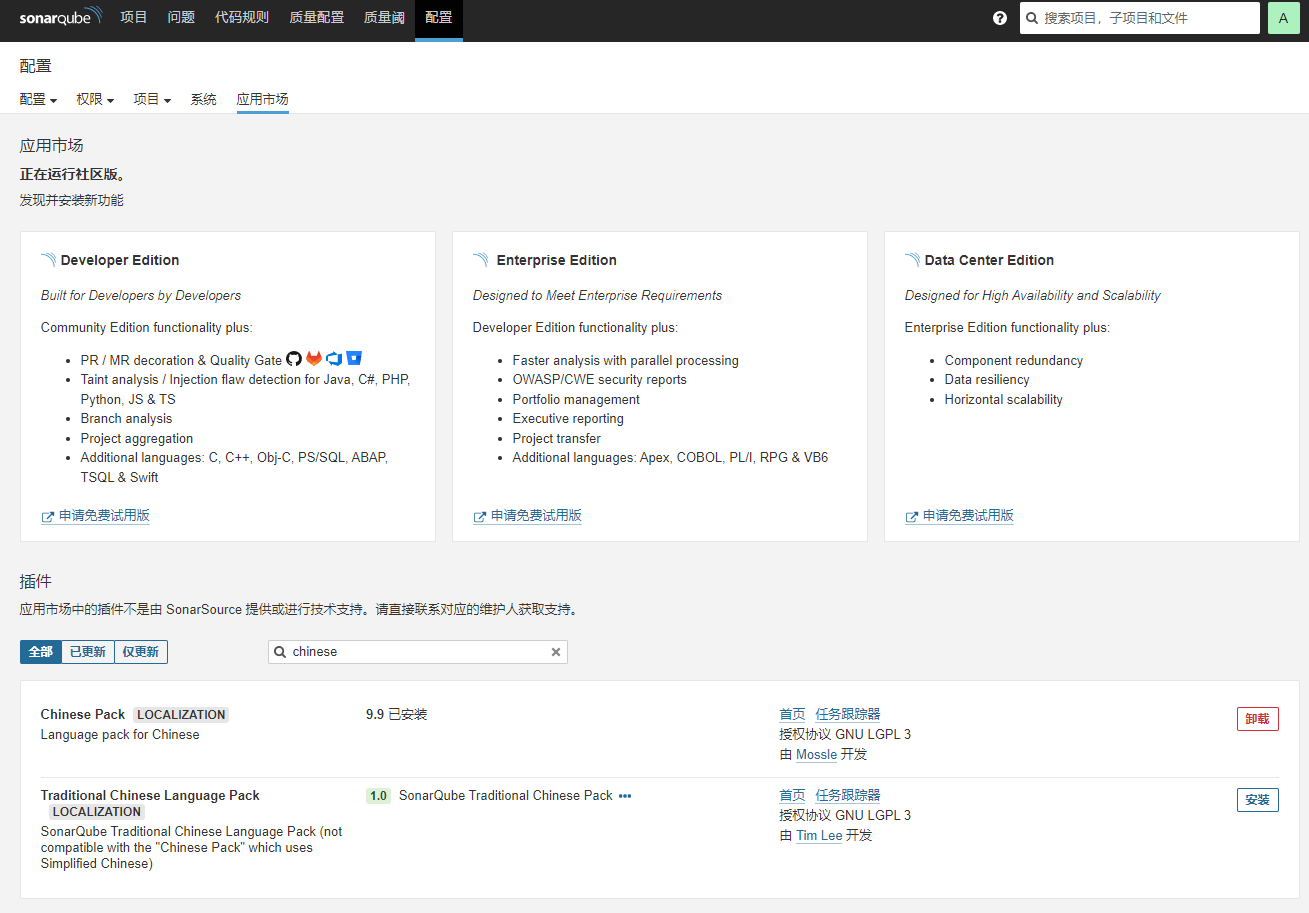Go to 问题 in top navigation
Screen dimensions: 1309x913
pyautogui.click(x=181, y=18)
